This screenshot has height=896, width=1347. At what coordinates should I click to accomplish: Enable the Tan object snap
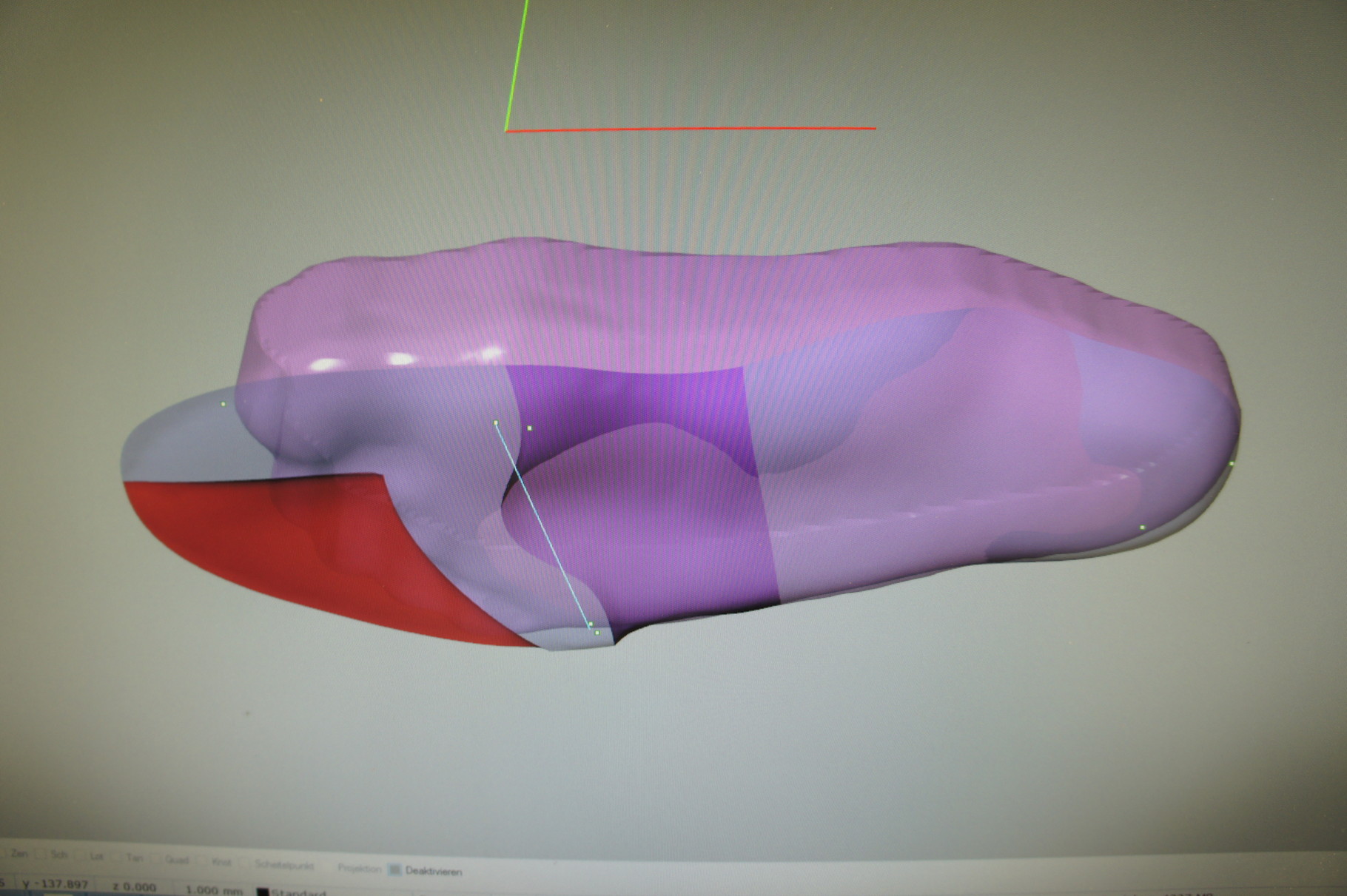click(129, 858)
